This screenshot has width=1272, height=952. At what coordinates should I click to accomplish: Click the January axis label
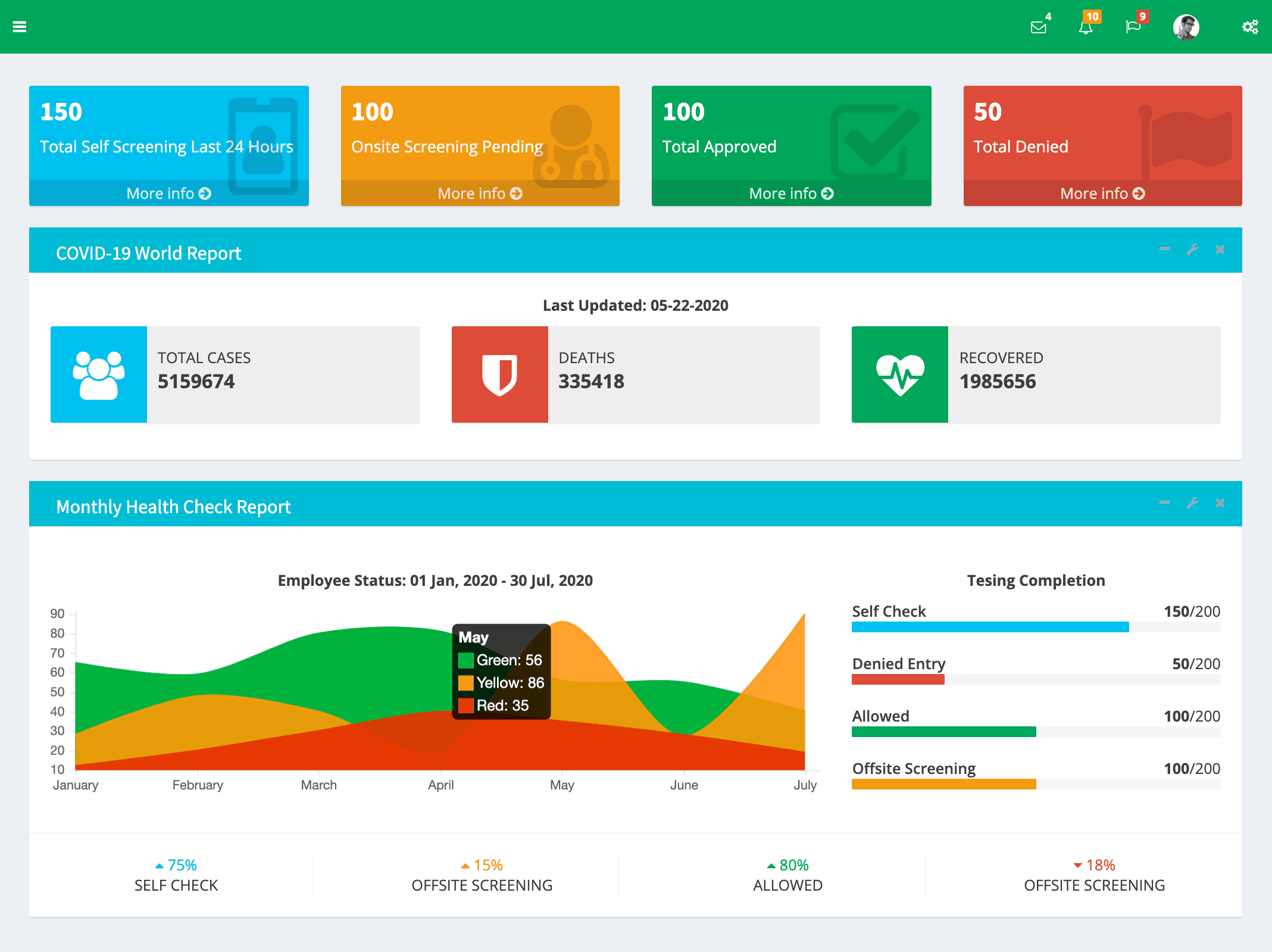[76, 785]
